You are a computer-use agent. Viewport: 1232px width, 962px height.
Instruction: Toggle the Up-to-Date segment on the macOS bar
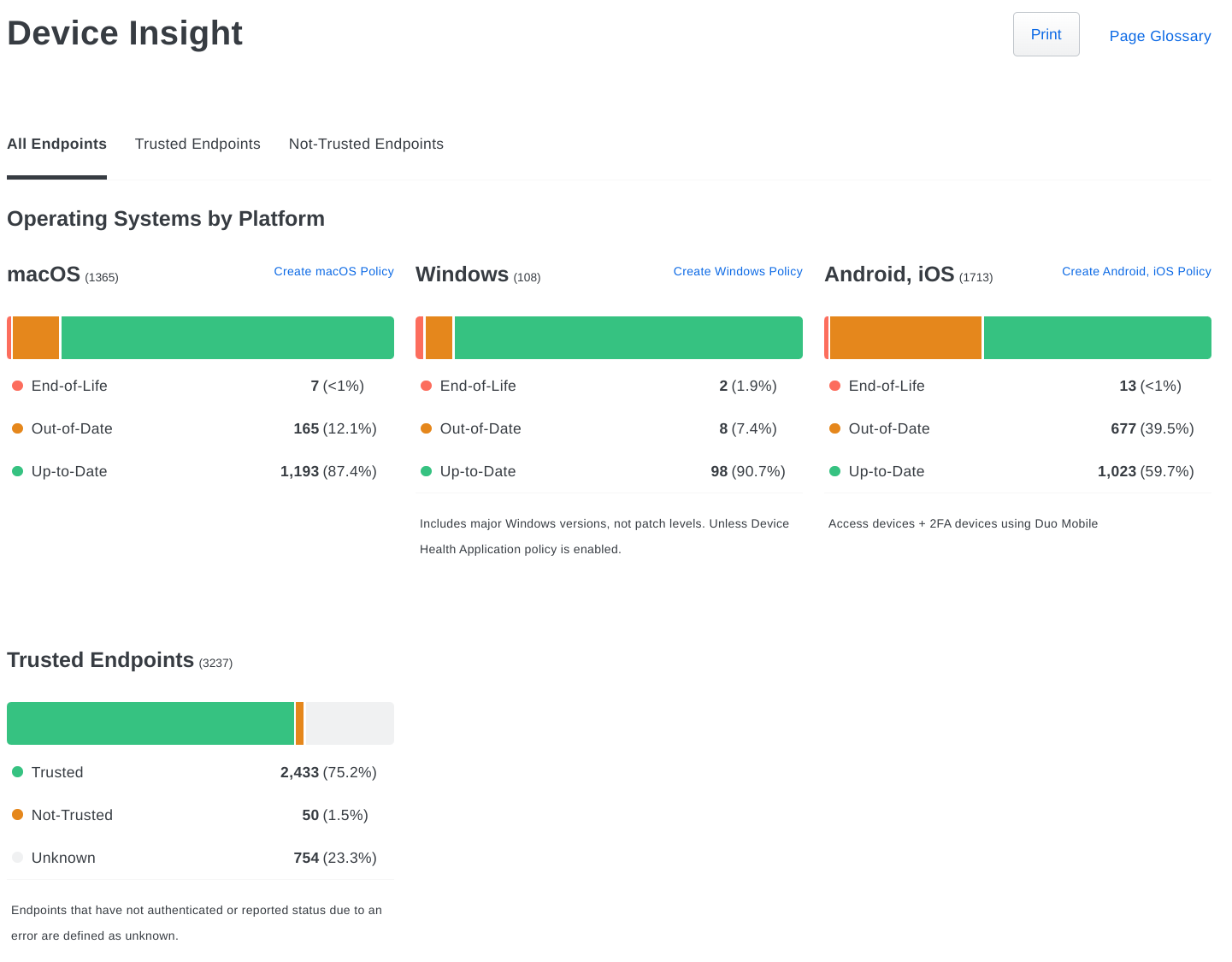[227, 337]
